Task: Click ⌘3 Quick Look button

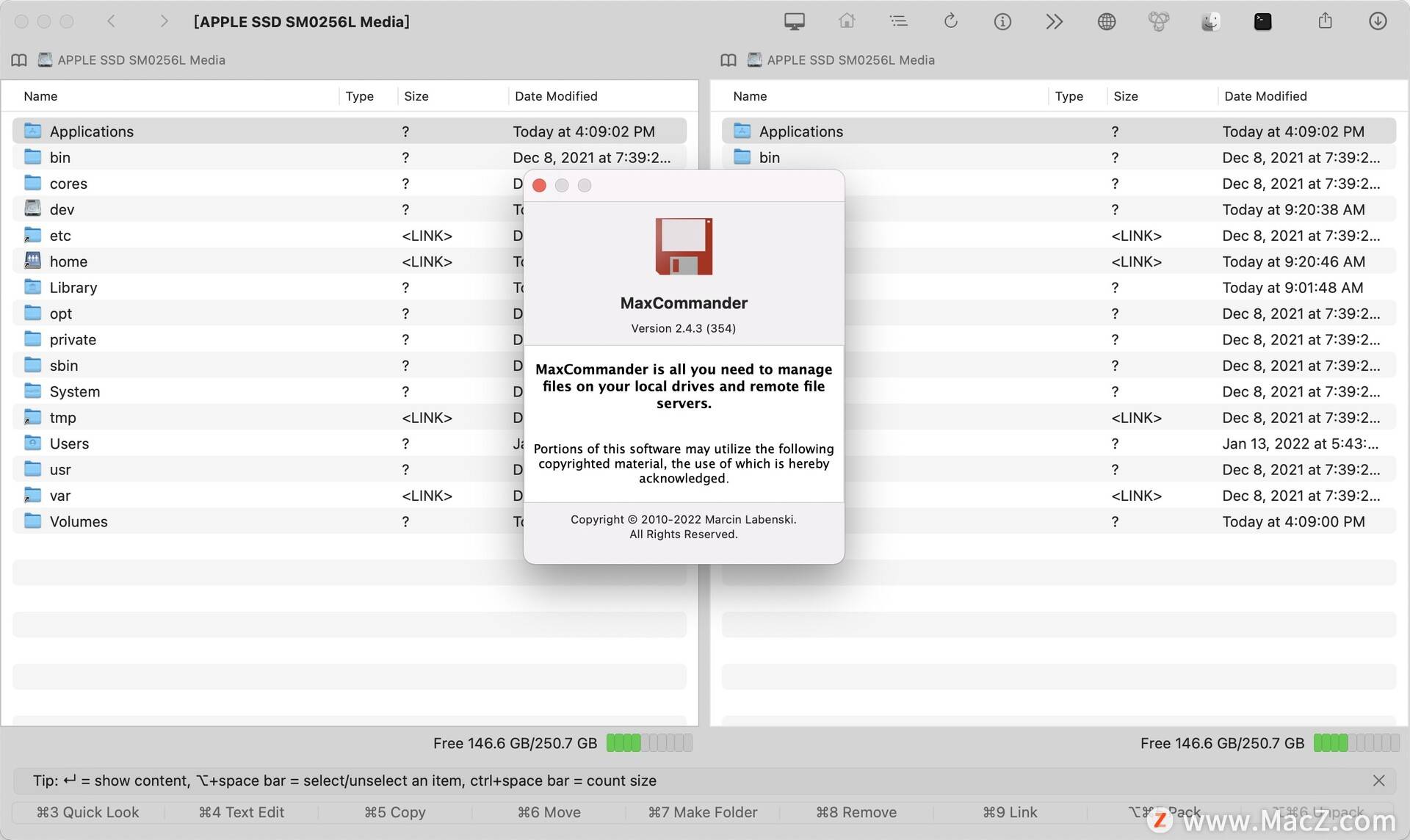Action: pos(87,812)
